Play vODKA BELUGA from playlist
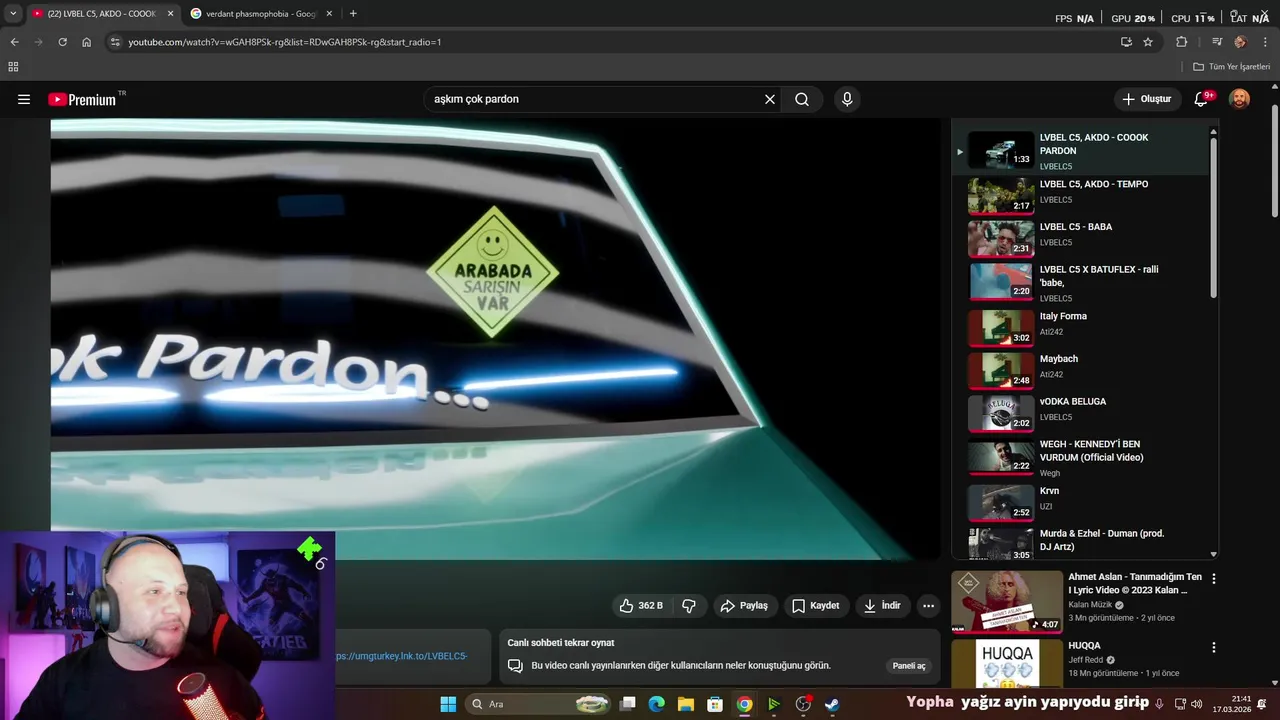The width and height of the screenshot is (1280, 720). tap(1081, 413)
